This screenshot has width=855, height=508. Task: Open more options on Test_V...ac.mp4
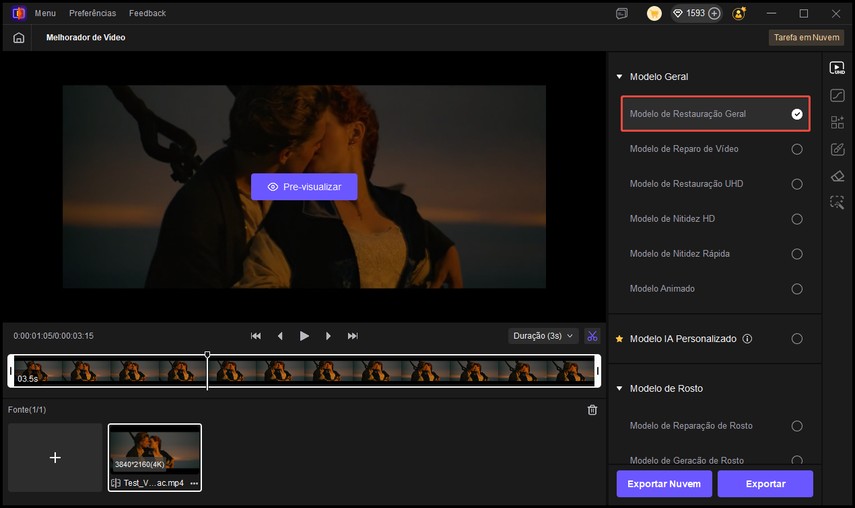194,483
